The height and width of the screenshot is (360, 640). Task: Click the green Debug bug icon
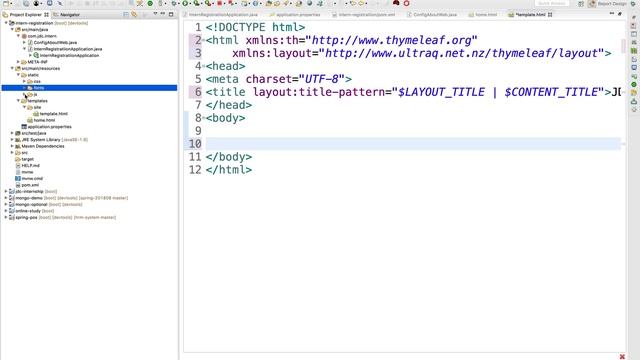point(175,3)
